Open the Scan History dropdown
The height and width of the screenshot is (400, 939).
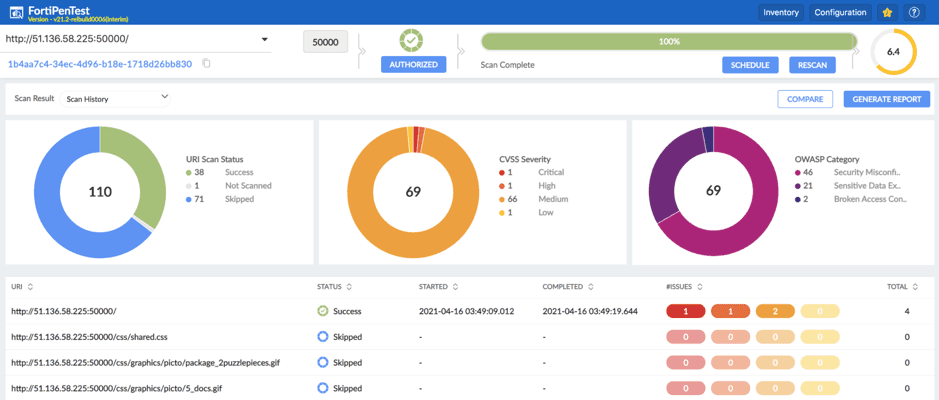click(116, 98)
